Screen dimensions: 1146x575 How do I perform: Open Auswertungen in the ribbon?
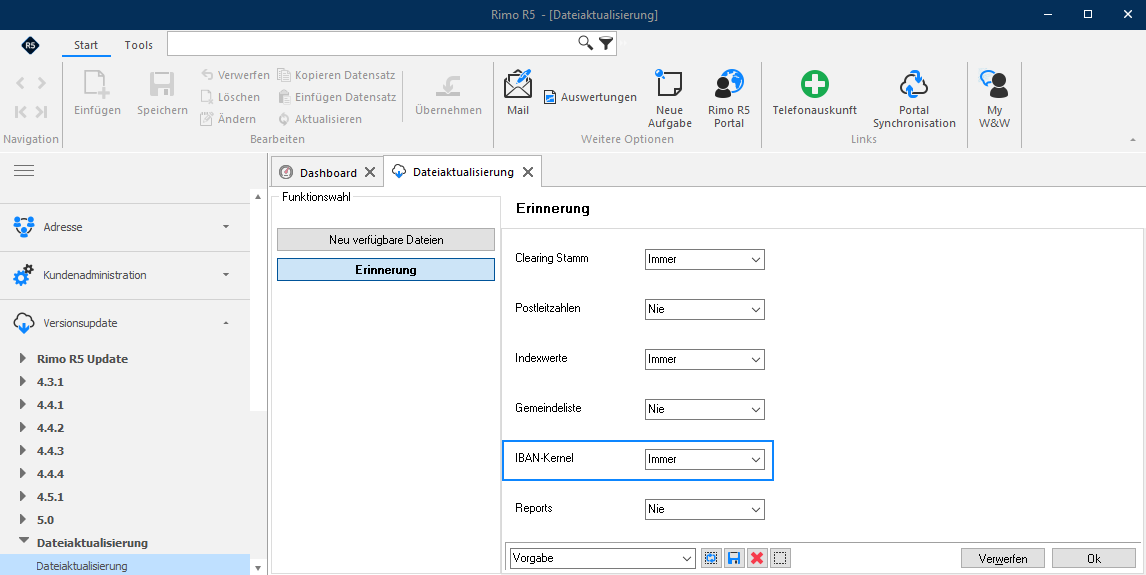[591, 97]
